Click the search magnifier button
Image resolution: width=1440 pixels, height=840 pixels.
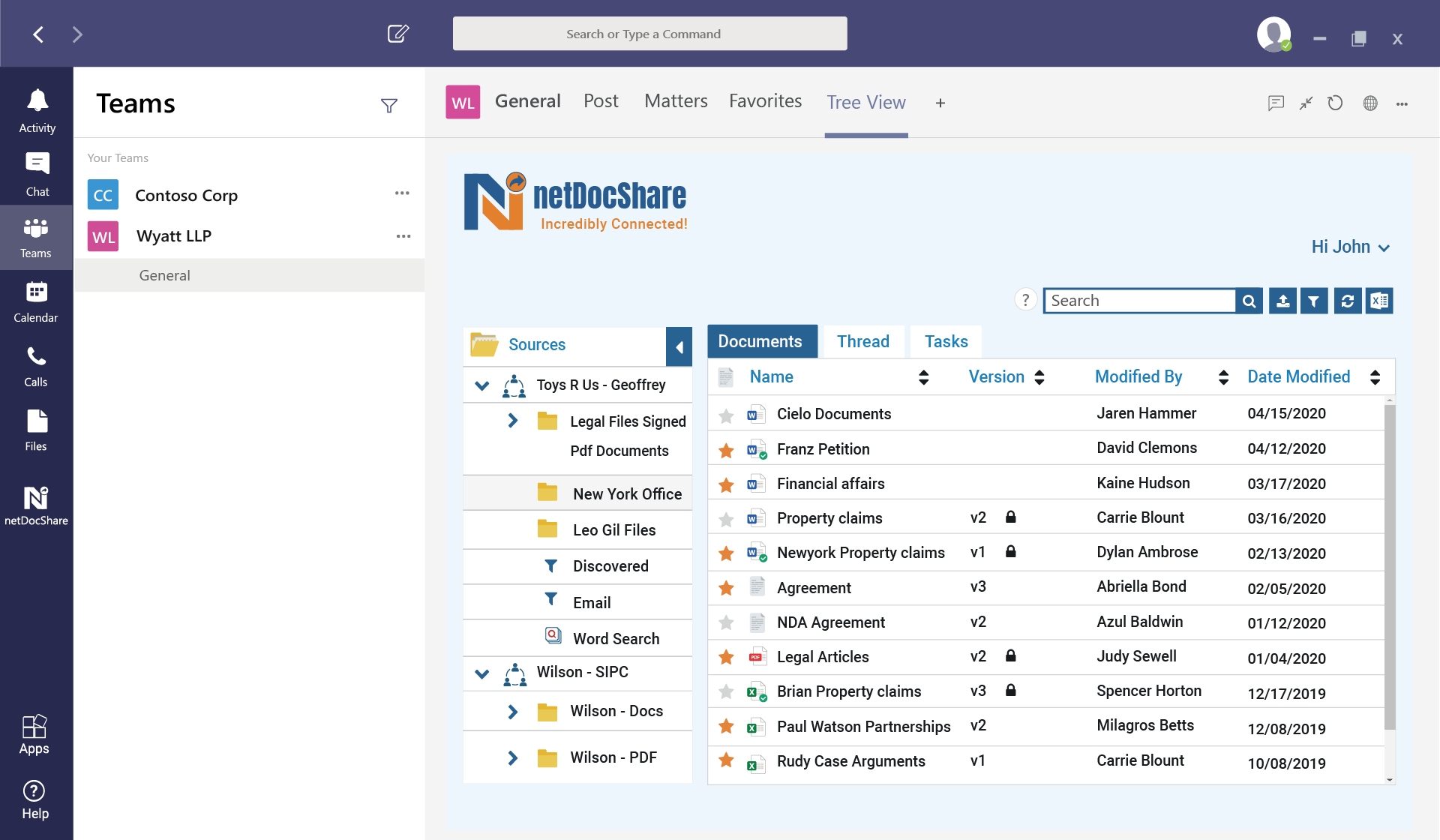pos(1249,301)
